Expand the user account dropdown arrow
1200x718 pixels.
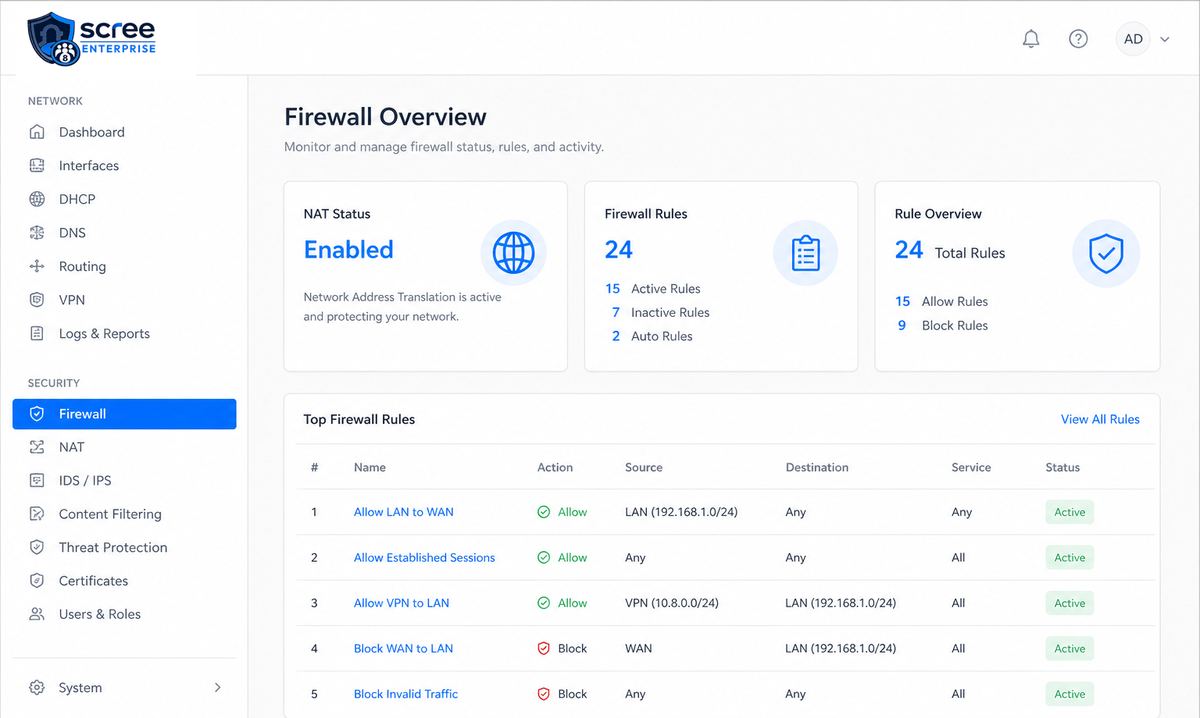[x=1165, y=40]
